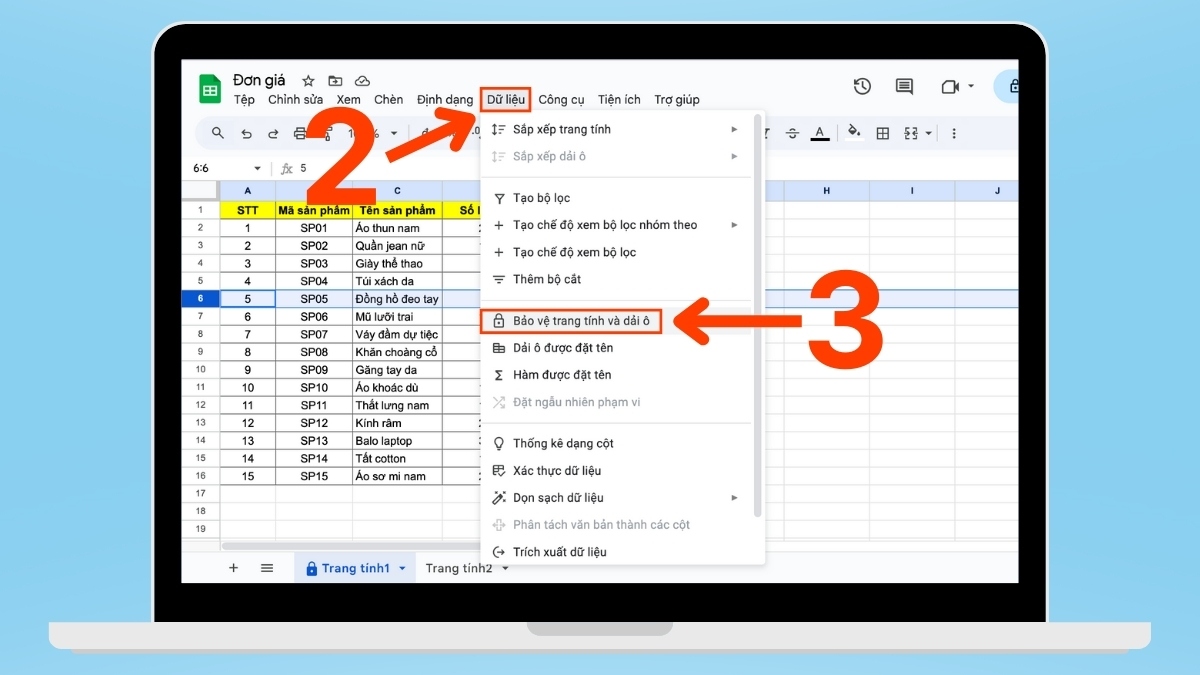This screenshot has width=1200, height=675.
Task: Choose text color A tool
Action: coord(820,133)
